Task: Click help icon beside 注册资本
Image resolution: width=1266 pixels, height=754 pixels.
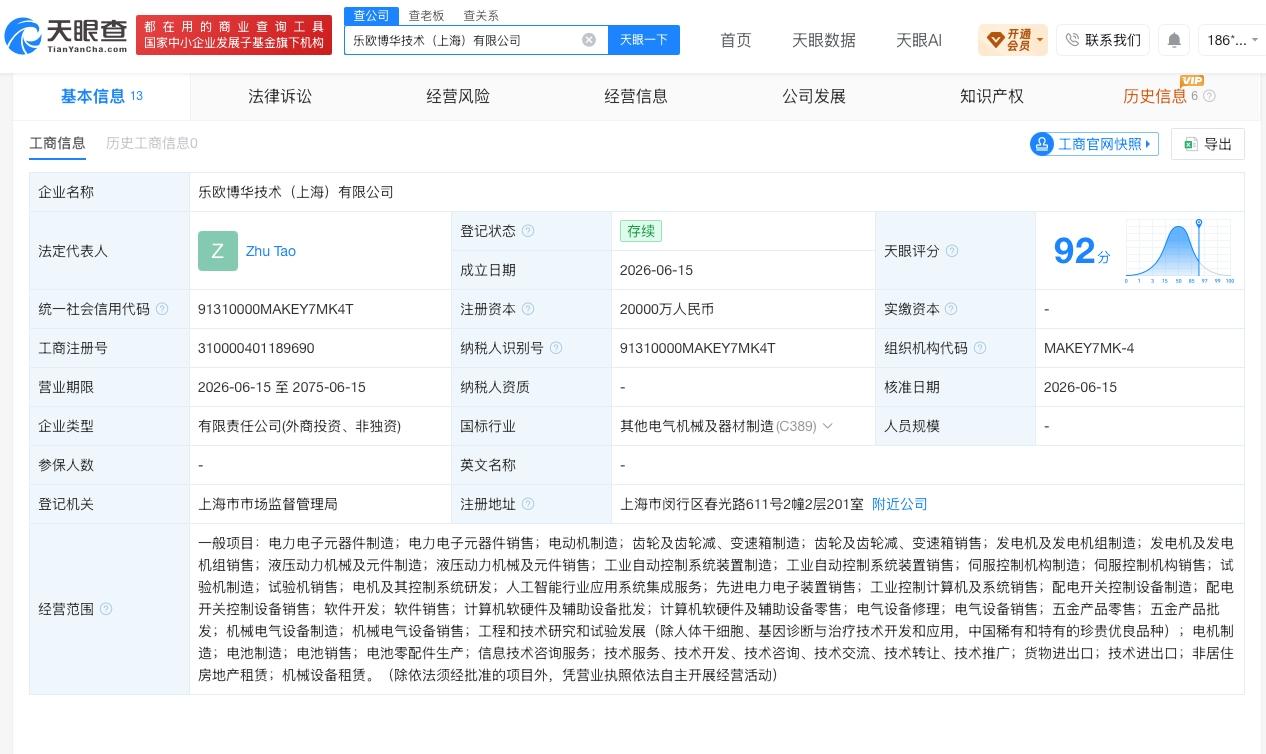Action: (528, 309)
